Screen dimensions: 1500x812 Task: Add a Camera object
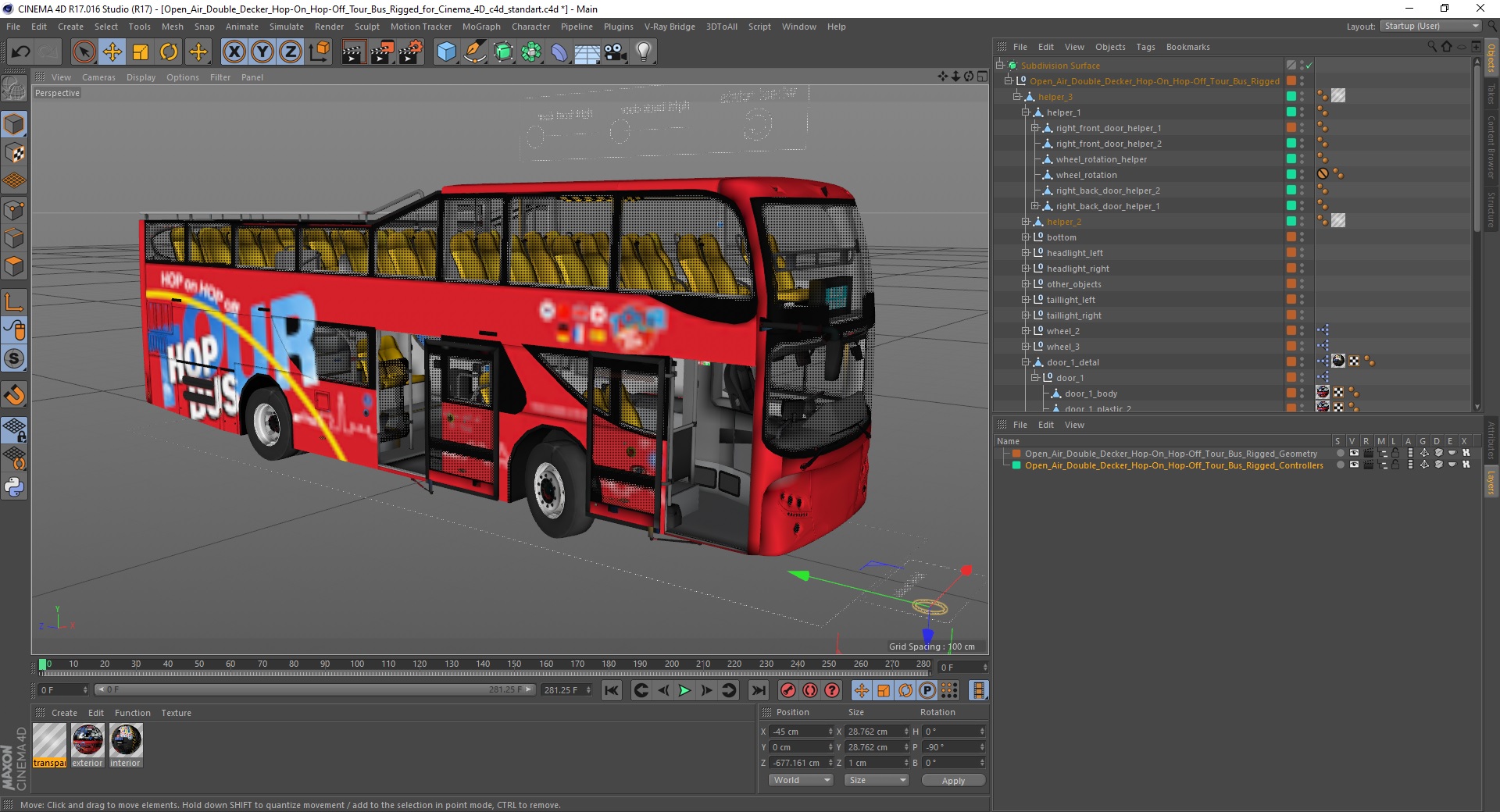tap(616, 52)
